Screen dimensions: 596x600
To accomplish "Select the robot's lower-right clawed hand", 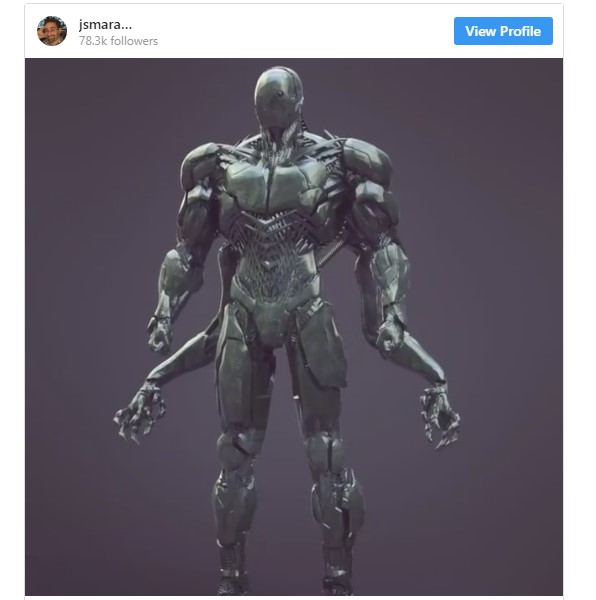I will click(x=440, y=416).
